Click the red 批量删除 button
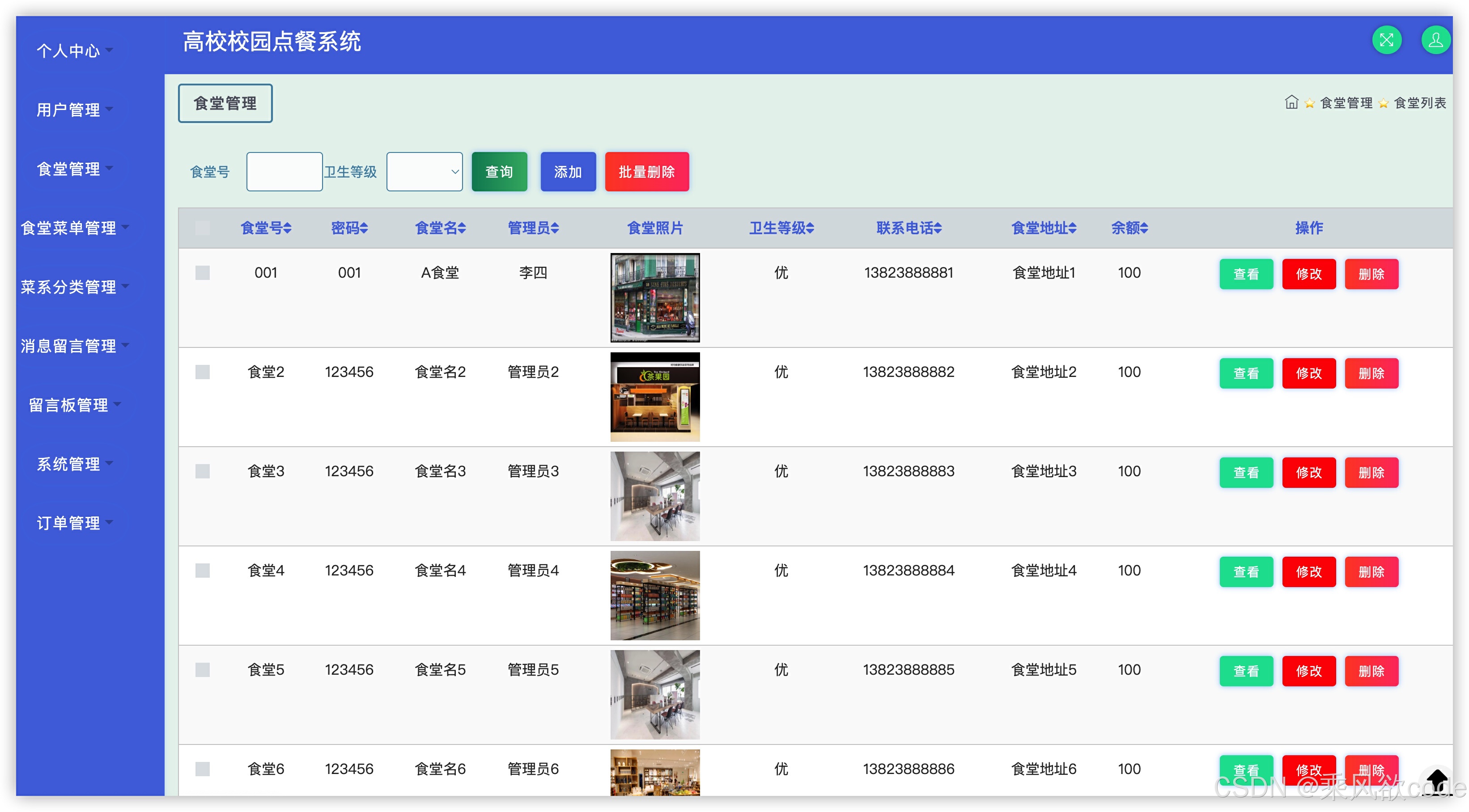Screen dimensions: 1469x812 point(647,172)
